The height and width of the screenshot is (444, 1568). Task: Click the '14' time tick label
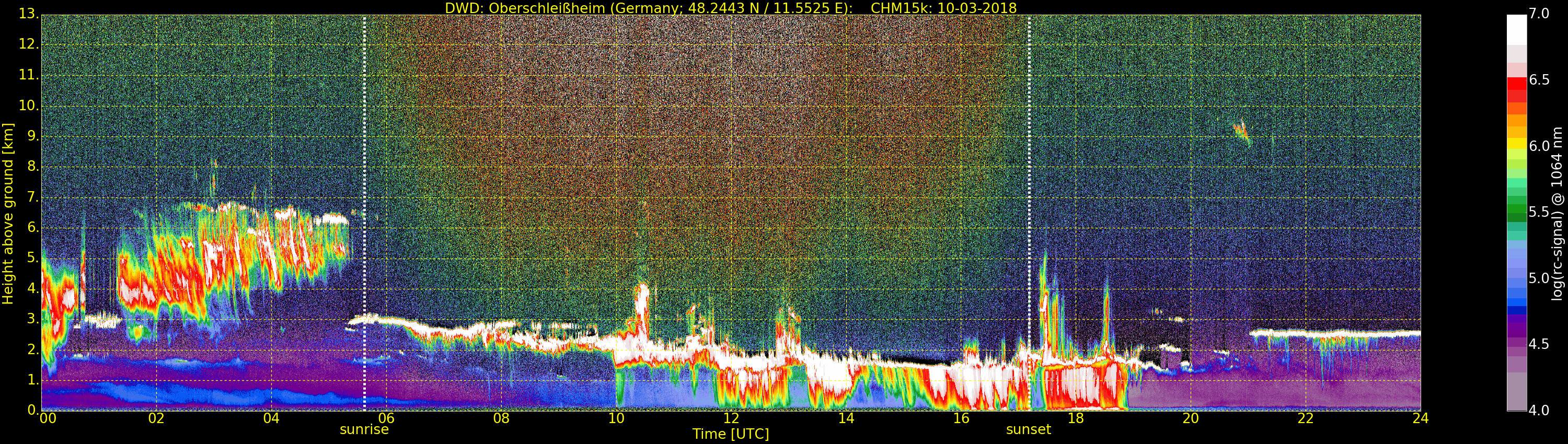846,418
